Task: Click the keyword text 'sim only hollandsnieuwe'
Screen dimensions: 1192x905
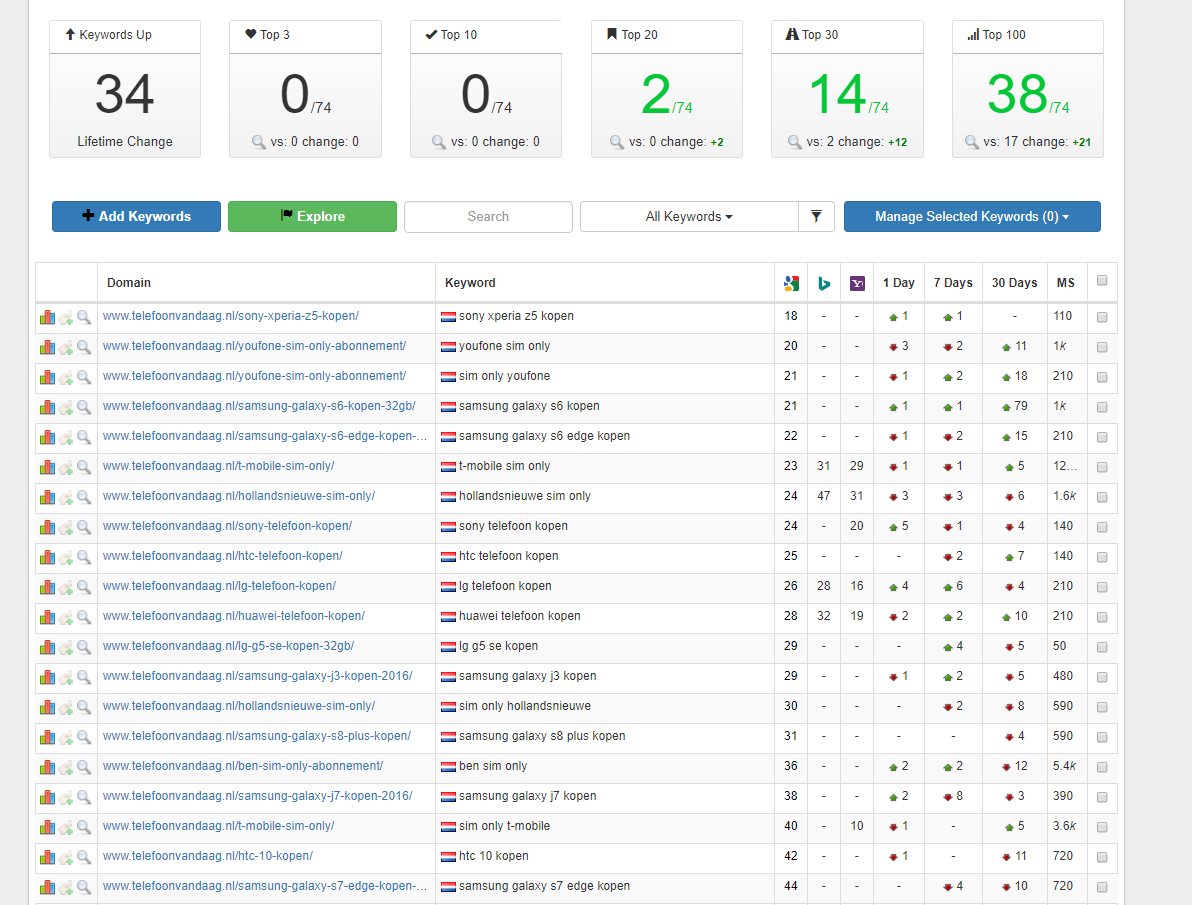Action: (x=525, y=707)
